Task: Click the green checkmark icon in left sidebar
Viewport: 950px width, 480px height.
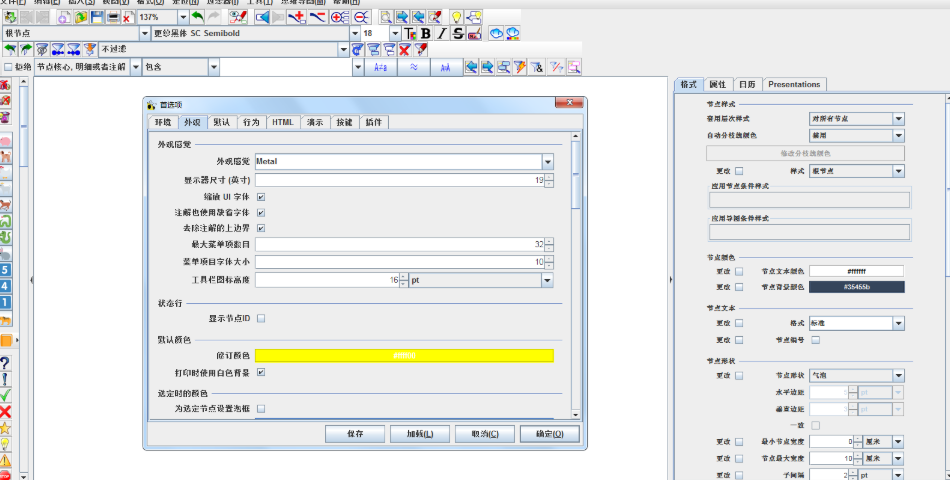Action: click(6, 395)
